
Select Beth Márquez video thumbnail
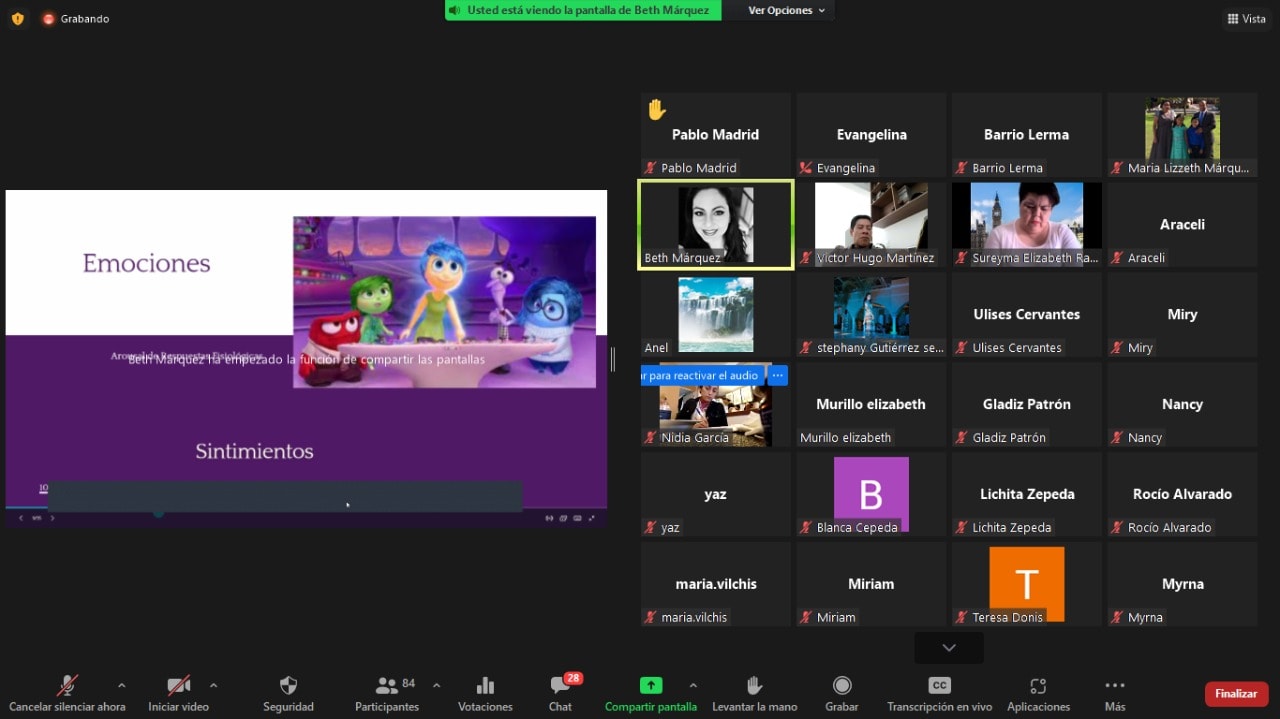715,225
